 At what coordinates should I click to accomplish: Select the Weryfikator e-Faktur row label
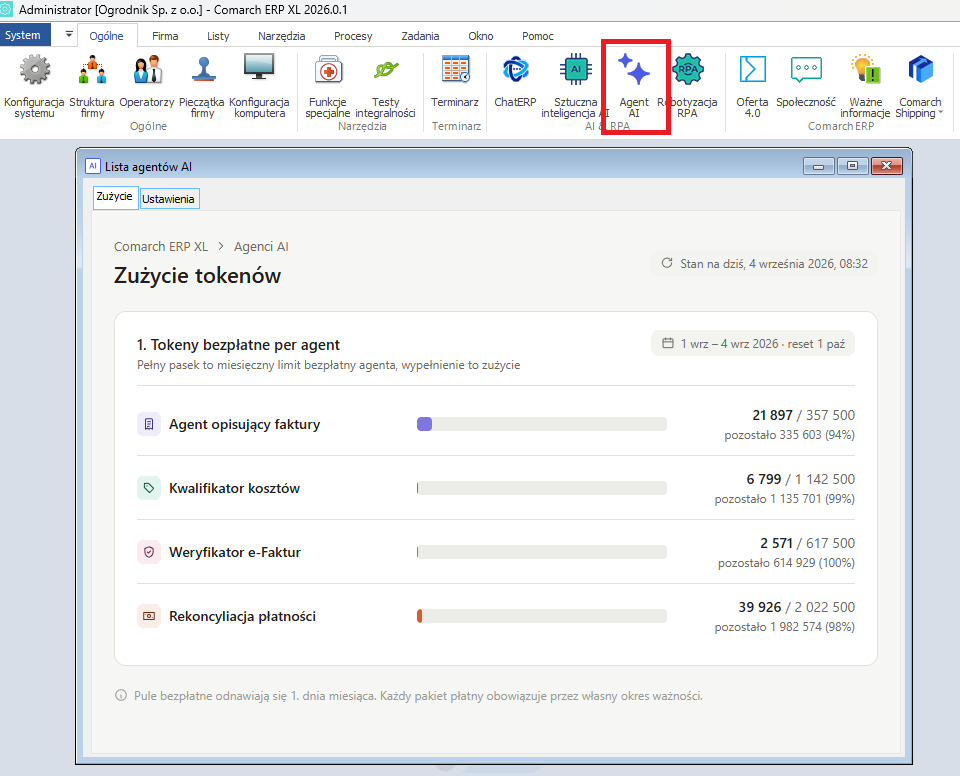point(235,552)
